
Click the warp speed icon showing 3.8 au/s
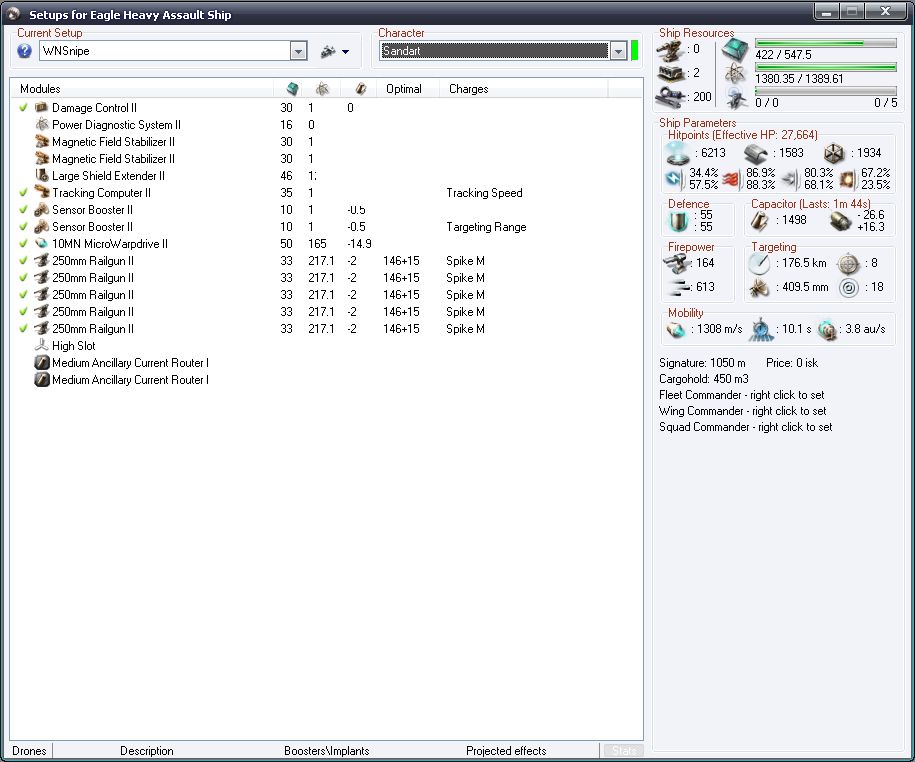827,330
